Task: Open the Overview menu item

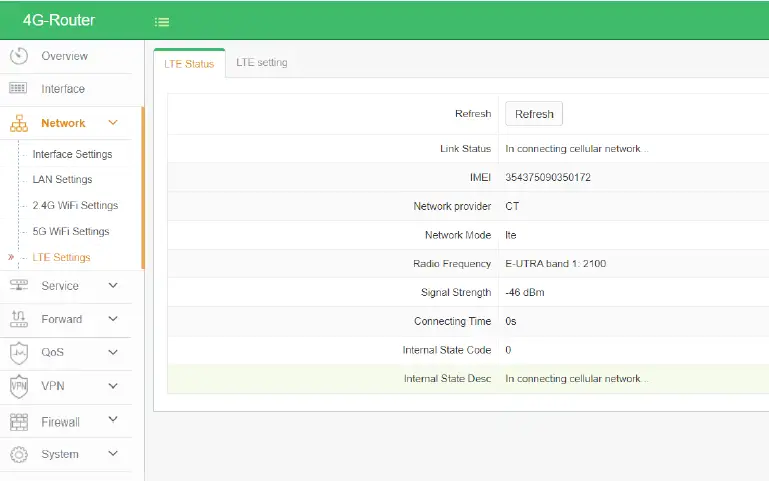Action: [x=64, y=56]
